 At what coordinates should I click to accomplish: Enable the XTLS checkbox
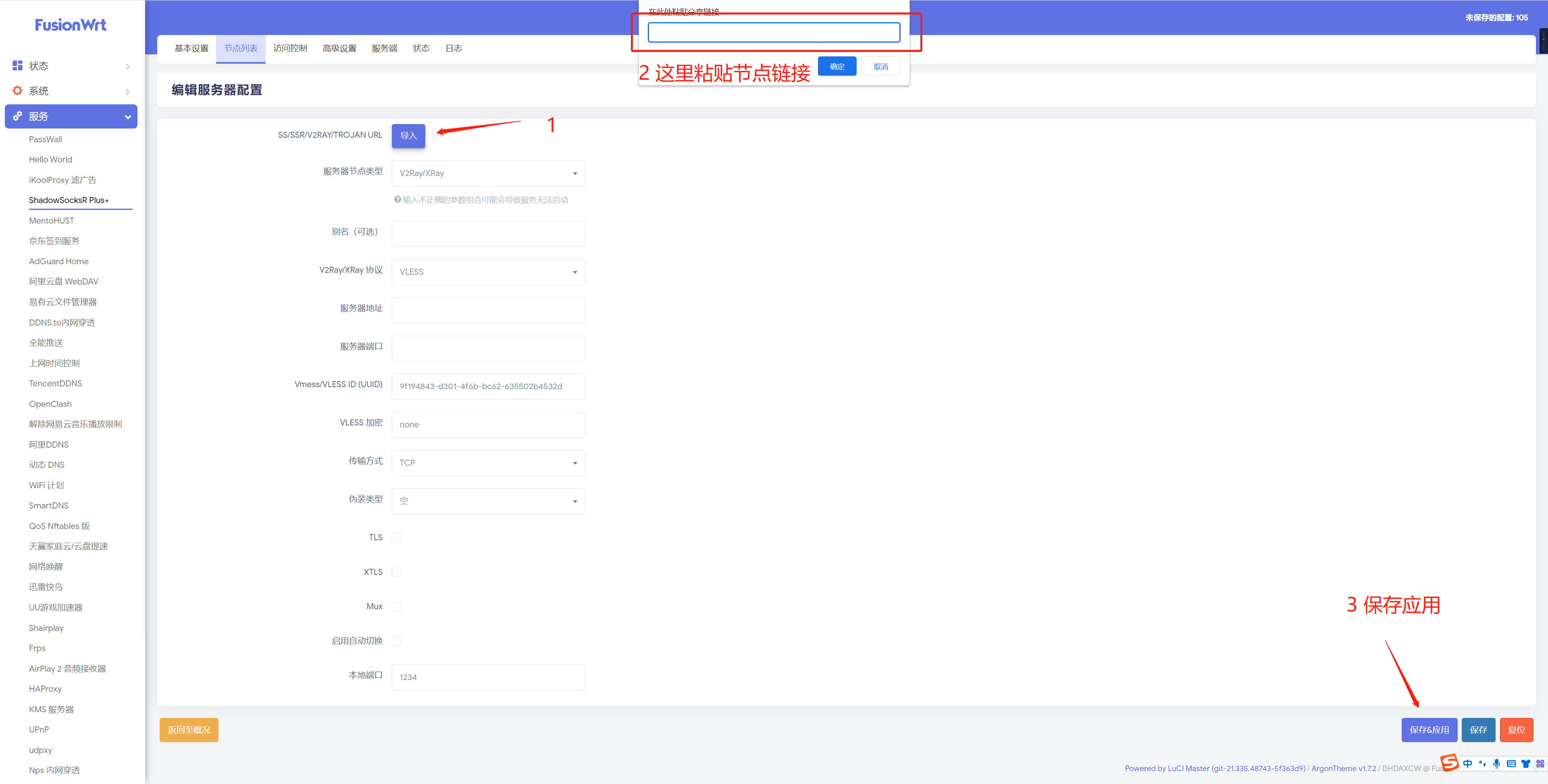tap(397, 572)
